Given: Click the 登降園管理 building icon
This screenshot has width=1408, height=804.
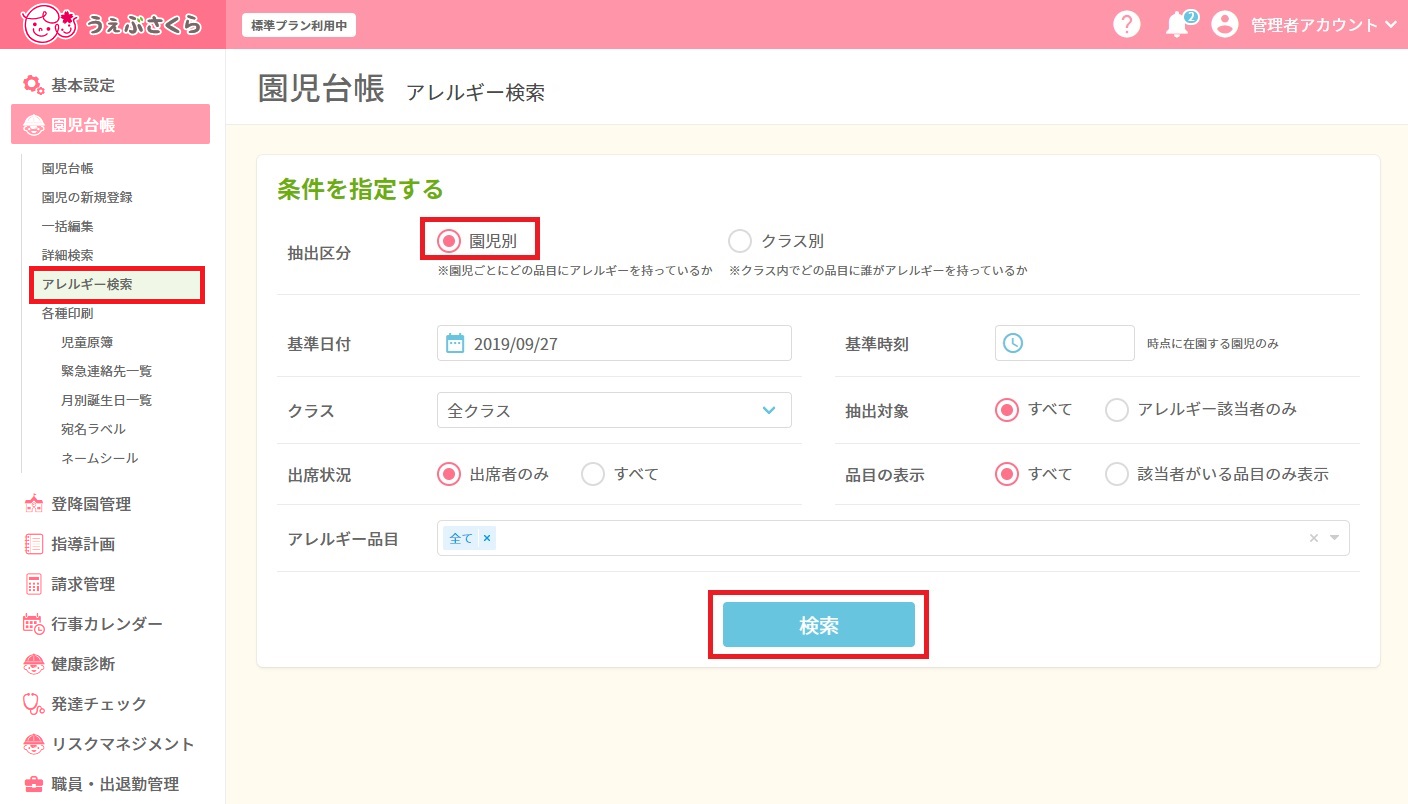Looking at the screenshot, I should (x=33, y=504).
